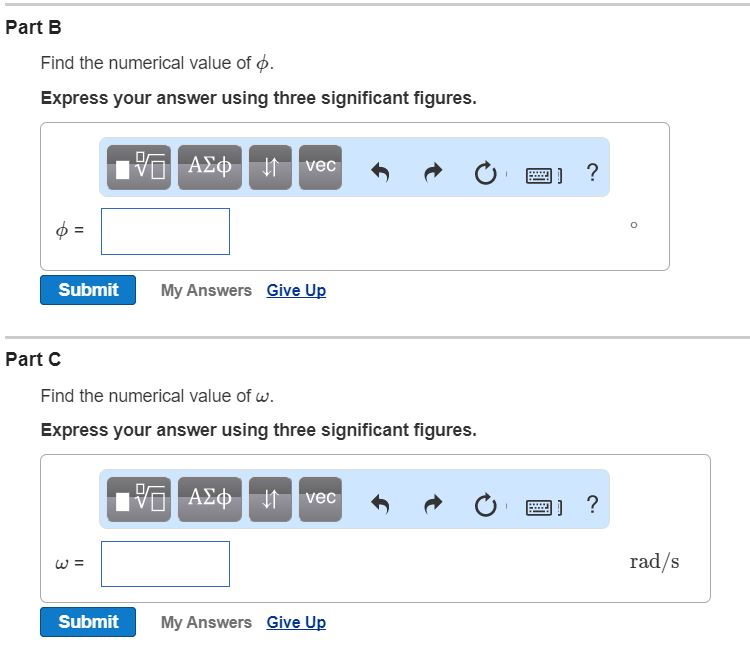Click Give Up link under Part B

296,290
